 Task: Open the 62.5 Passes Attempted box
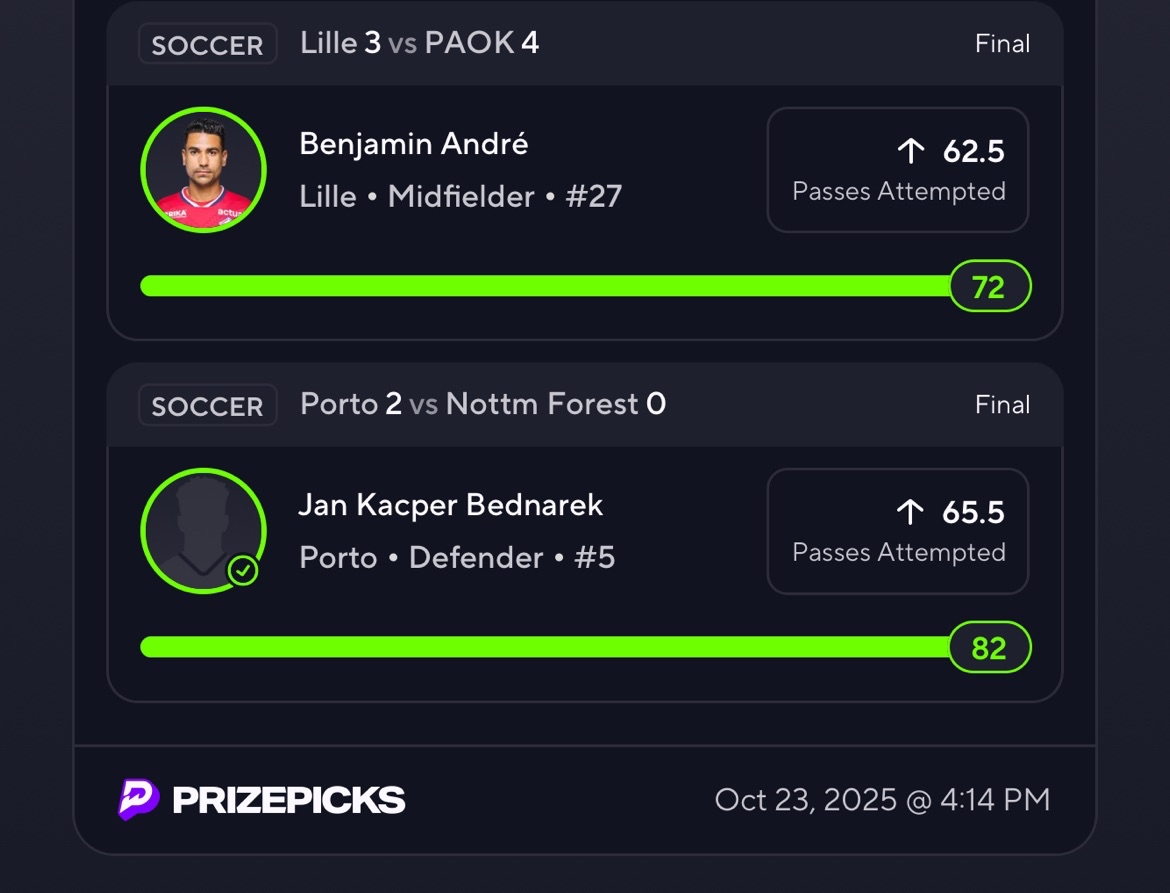897,170
